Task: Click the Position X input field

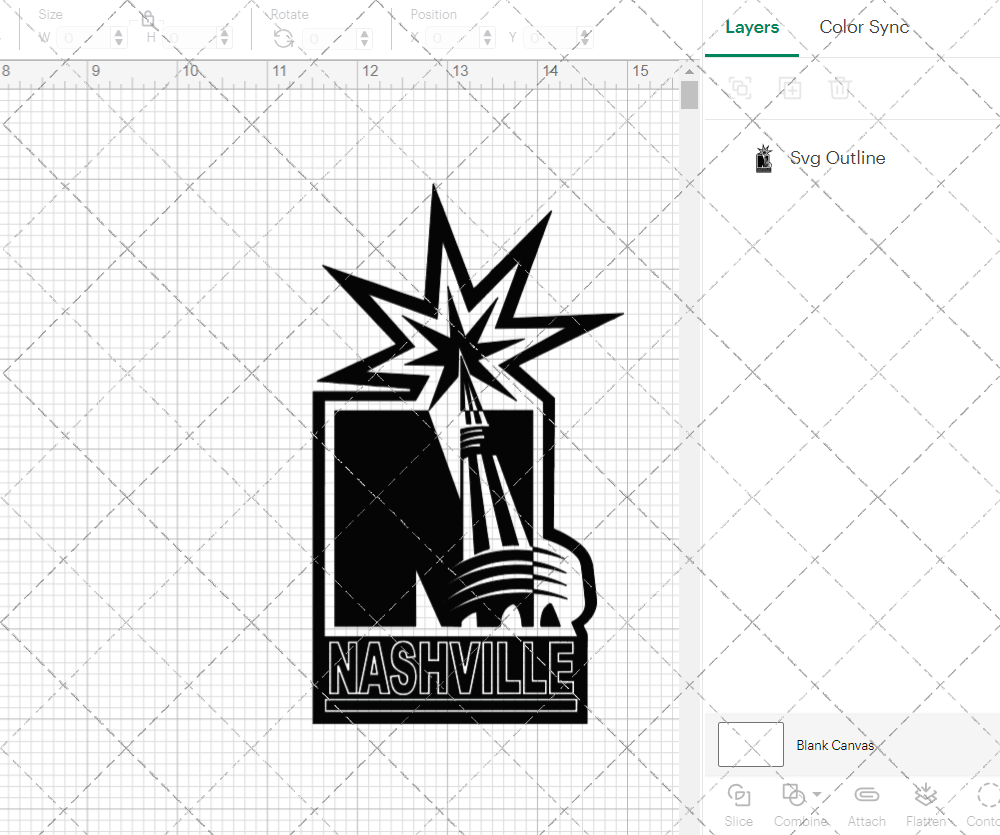Action: (453, 38)
